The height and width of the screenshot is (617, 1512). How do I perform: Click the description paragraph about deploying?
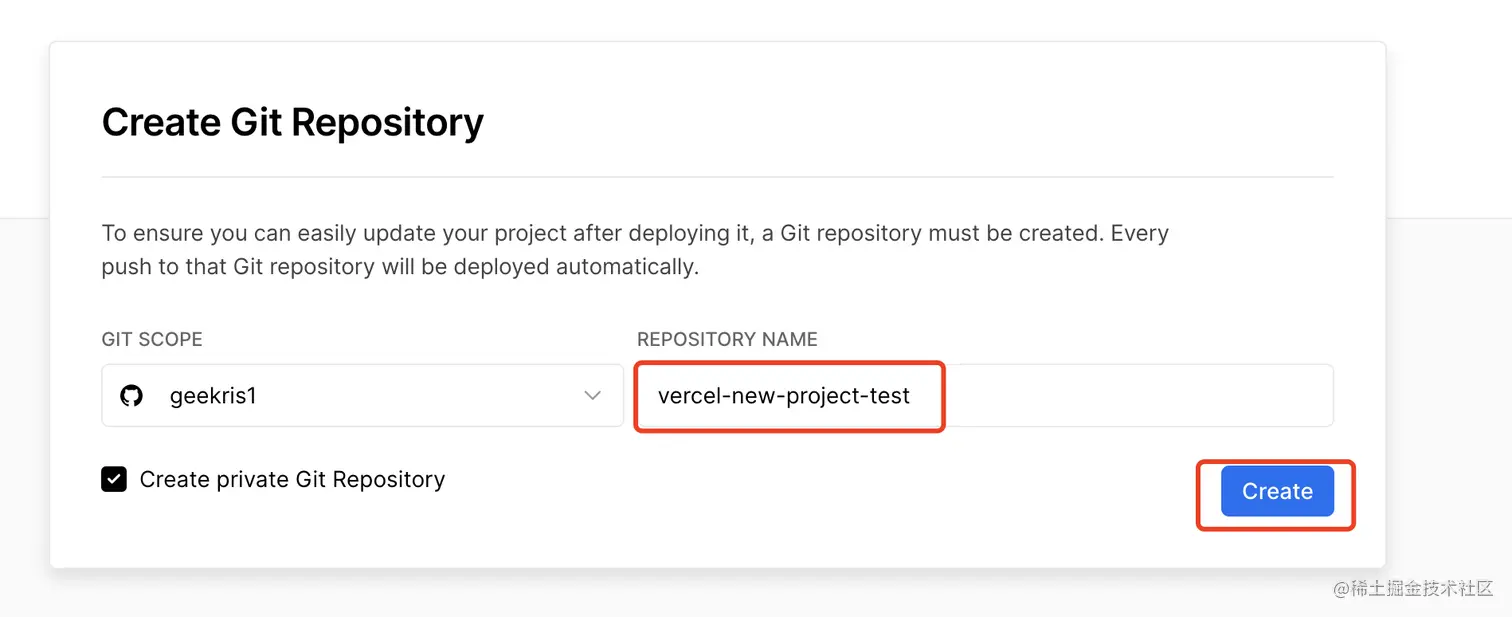(x=635, y=250)
